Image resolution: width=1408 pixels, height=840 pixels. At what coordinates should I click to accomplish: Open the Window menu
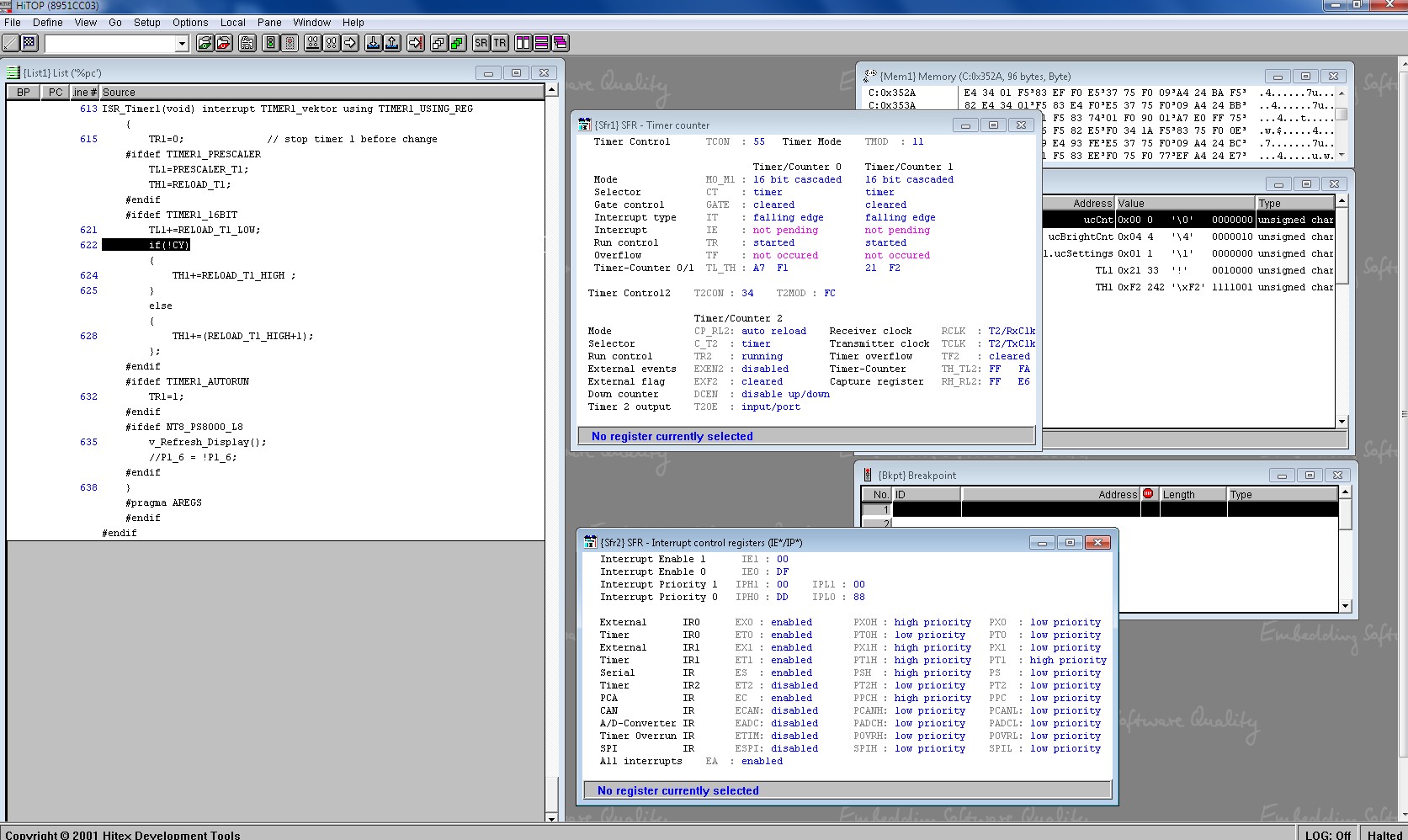coord(311,23)
